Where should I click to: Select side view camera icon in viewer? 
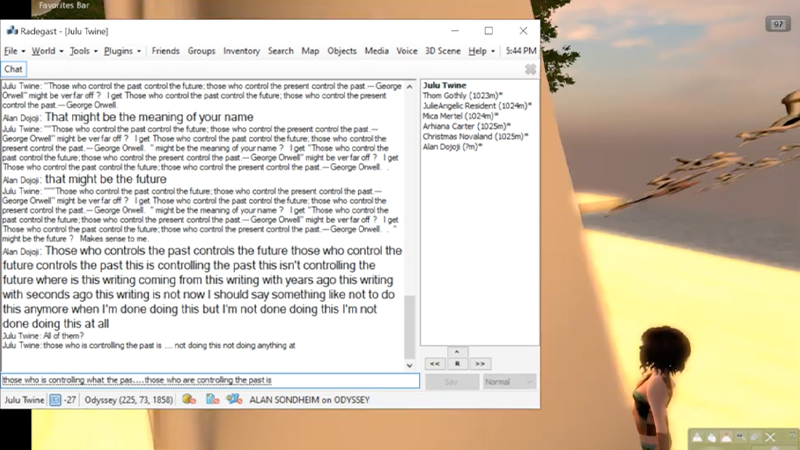point(711,437)
